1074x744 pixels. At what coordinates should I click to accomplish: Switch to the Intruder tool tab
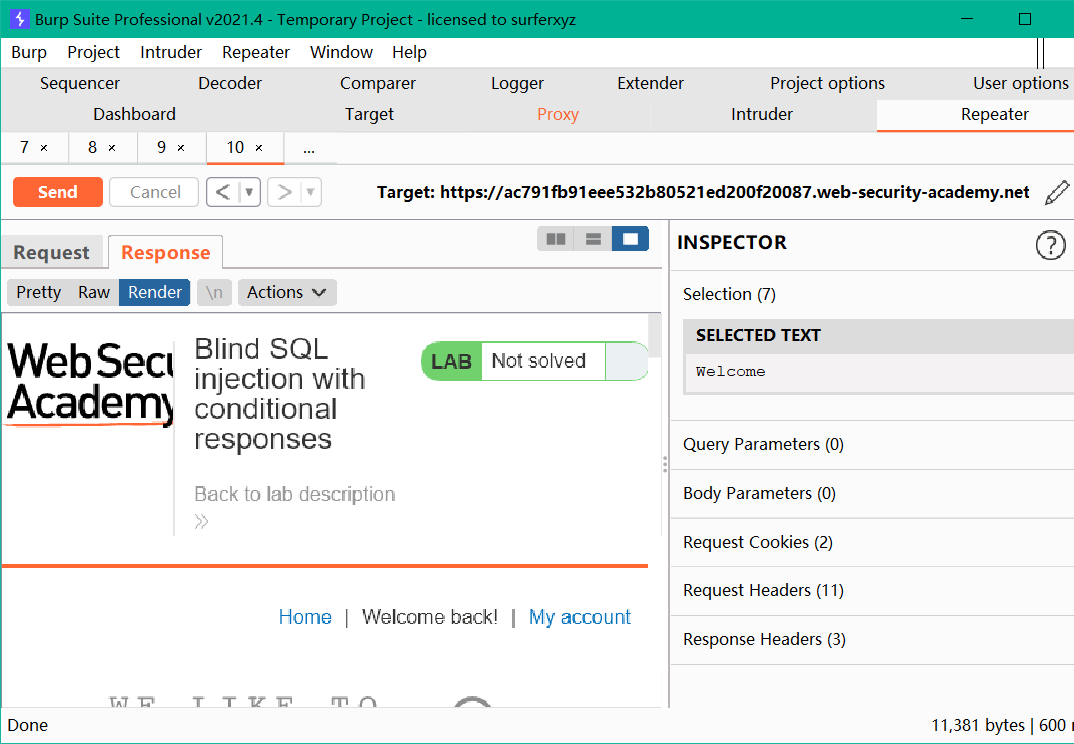(x=762, y=114)
